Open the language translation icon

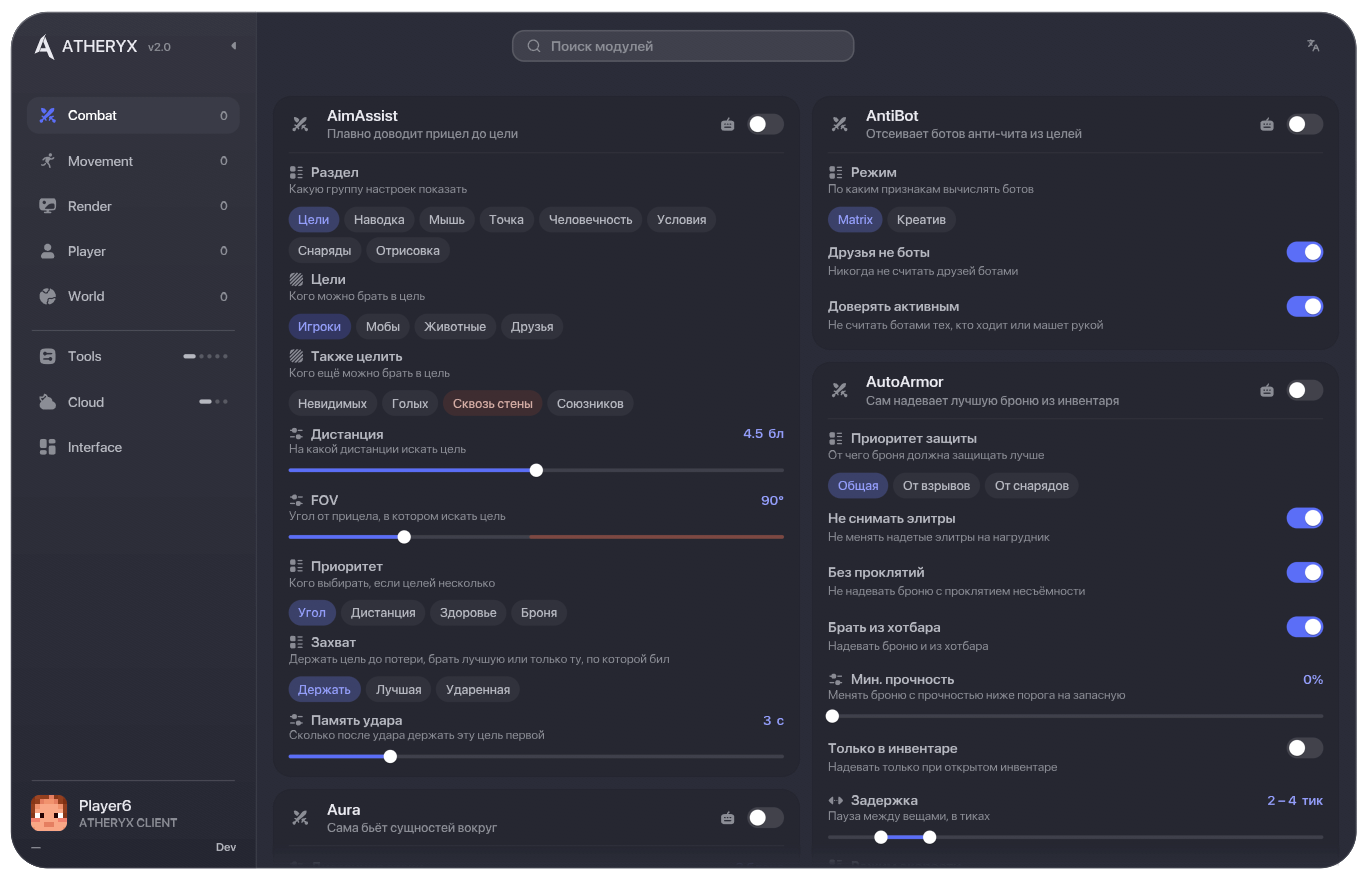[1313, 45]
